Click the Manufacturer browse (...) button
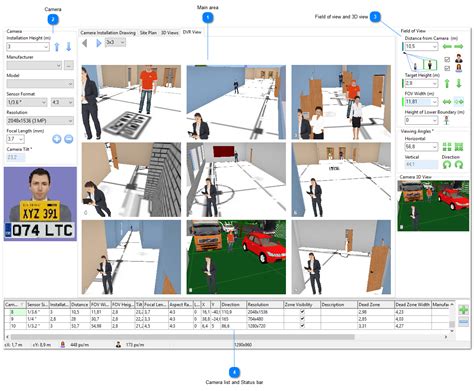Screen dimensions: 474x391 point(69,65)
